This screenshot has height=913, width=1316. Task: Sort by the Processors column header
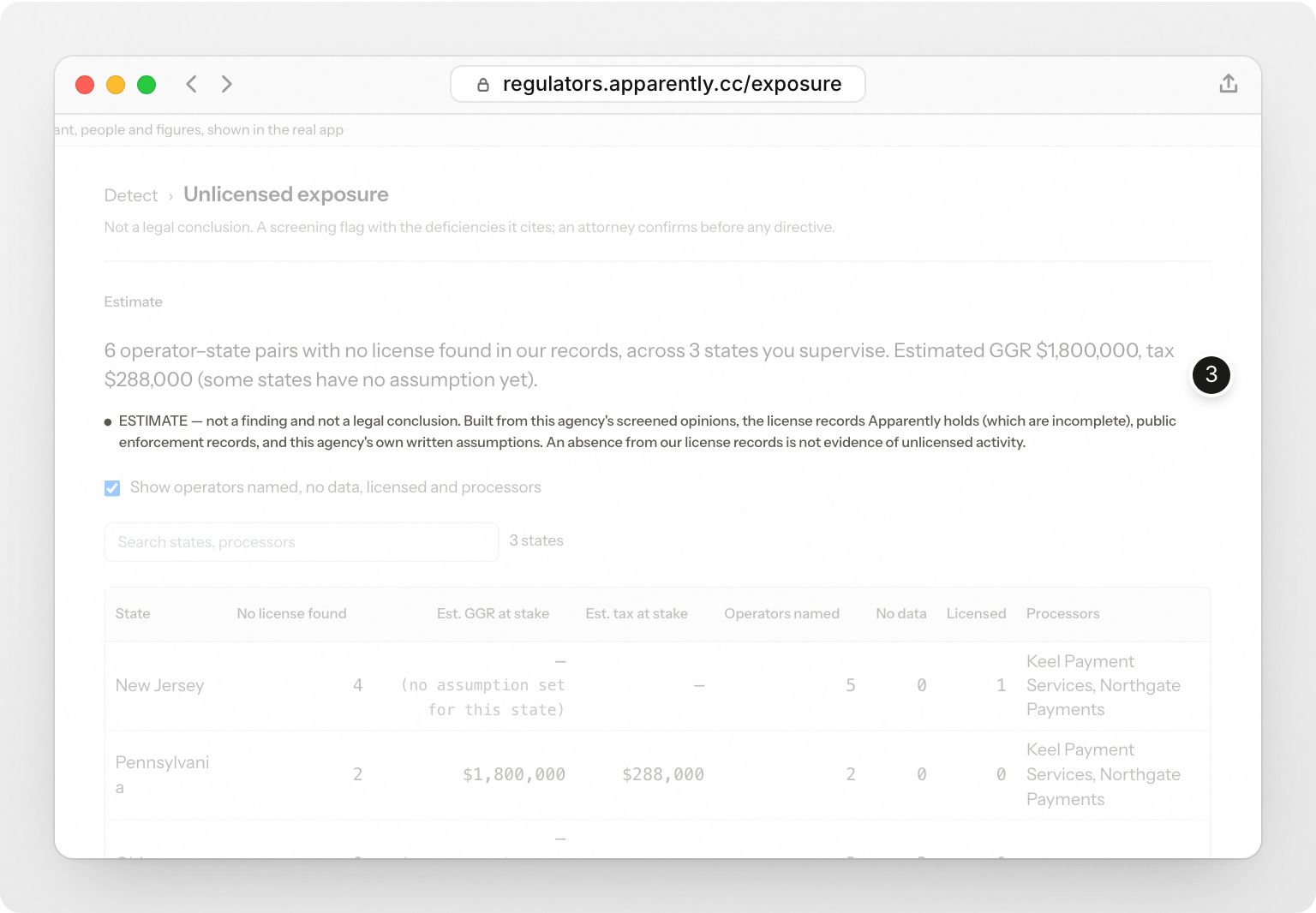click(1062, 613)
